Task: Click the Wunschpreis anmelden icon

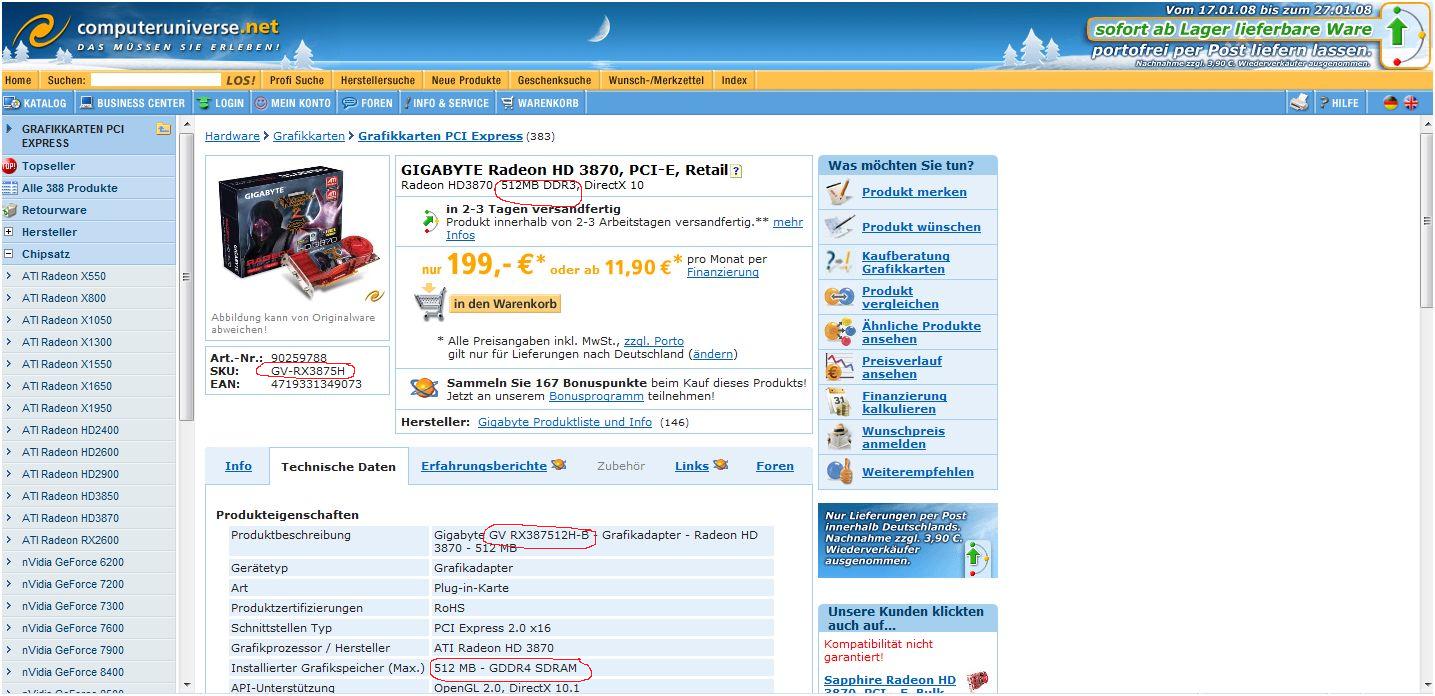Action: pos(839,437)
